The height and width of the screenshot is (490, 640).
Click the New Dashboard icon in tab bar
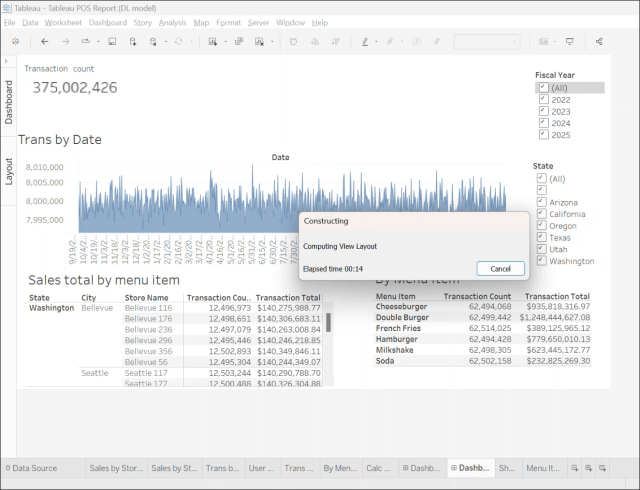[589, 468]
